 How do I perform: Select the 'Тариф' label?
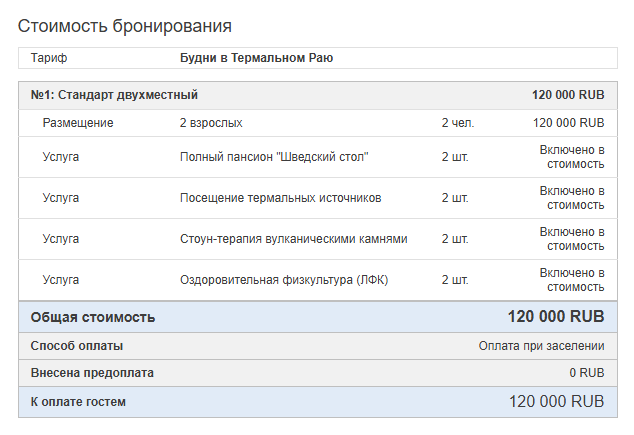click(x=49, y=58)
